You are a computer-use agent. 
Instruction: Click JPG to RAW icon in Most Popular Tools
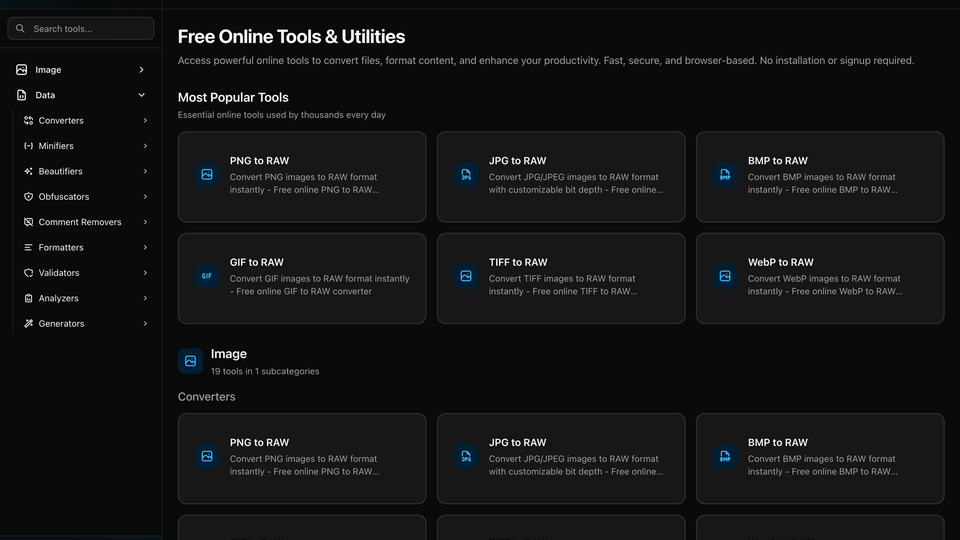466,174
